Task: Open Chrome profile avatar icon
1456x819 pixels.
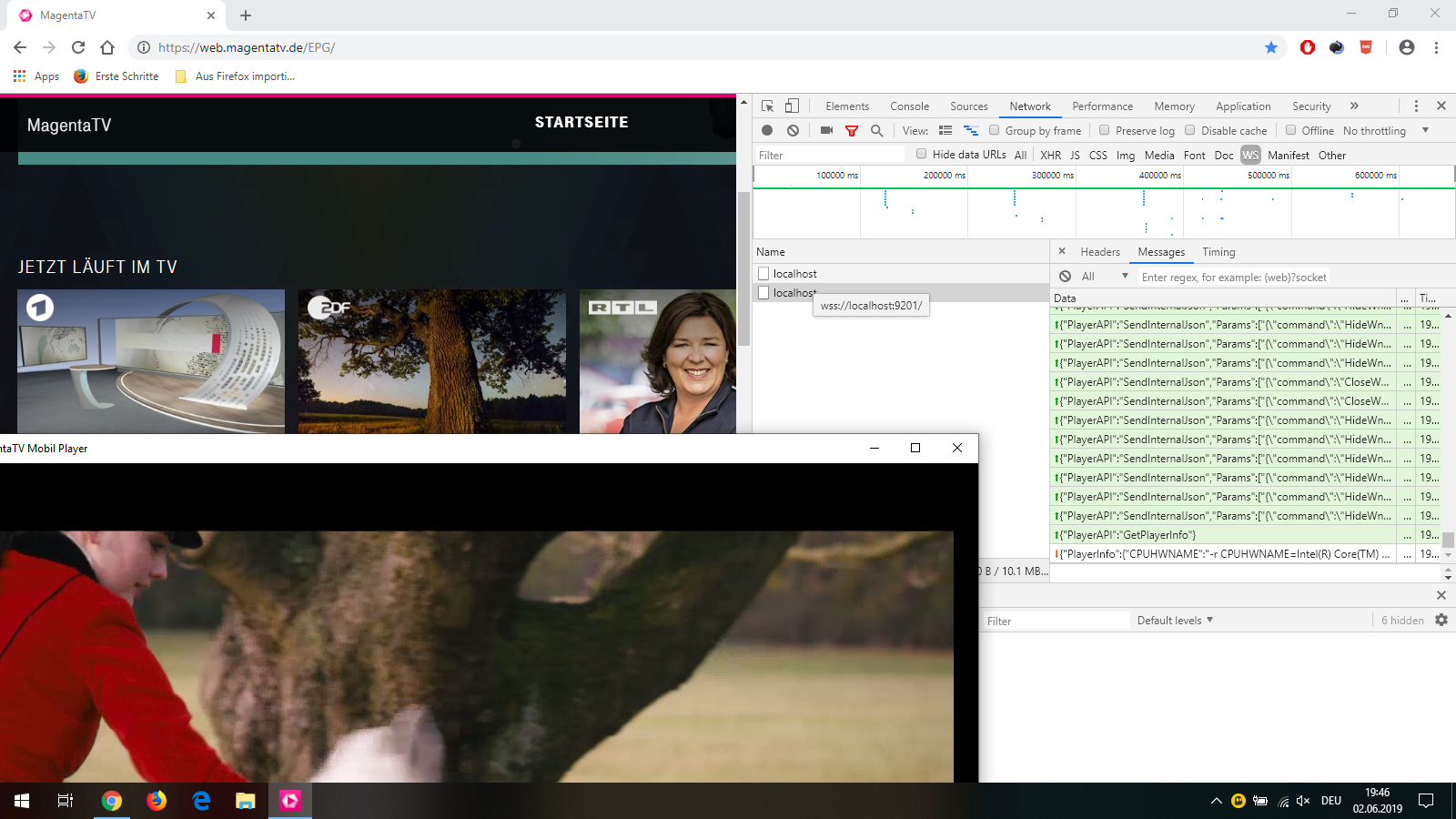Action: (x=1407, y=47)
